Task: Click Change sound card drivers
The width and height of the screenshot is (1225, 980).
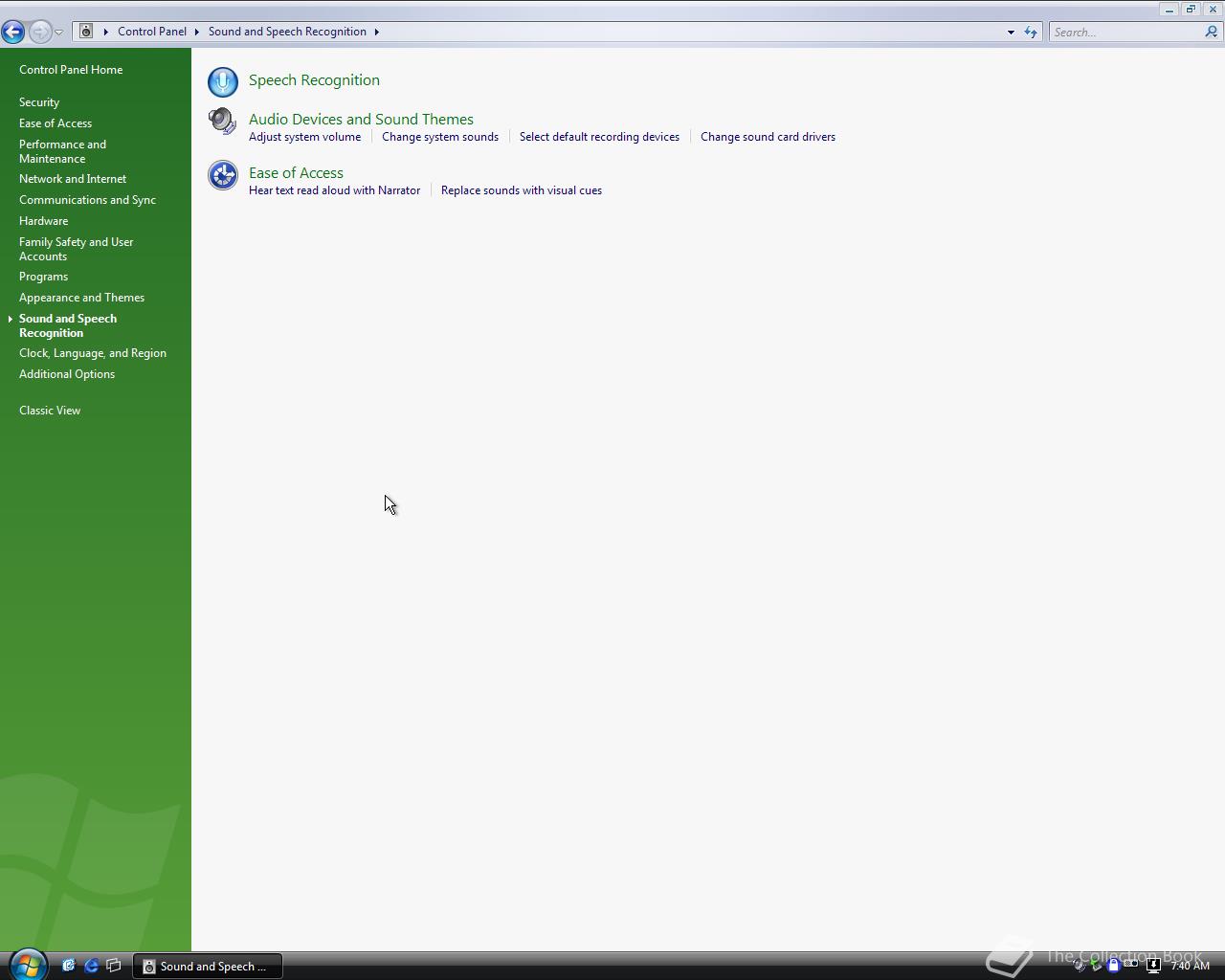Action: (x=768, y=137)
